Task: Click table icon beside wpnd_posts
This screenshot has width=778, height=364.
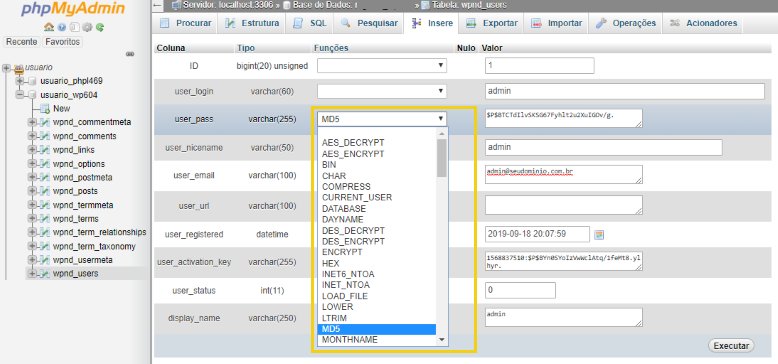Action: (44, 191)
